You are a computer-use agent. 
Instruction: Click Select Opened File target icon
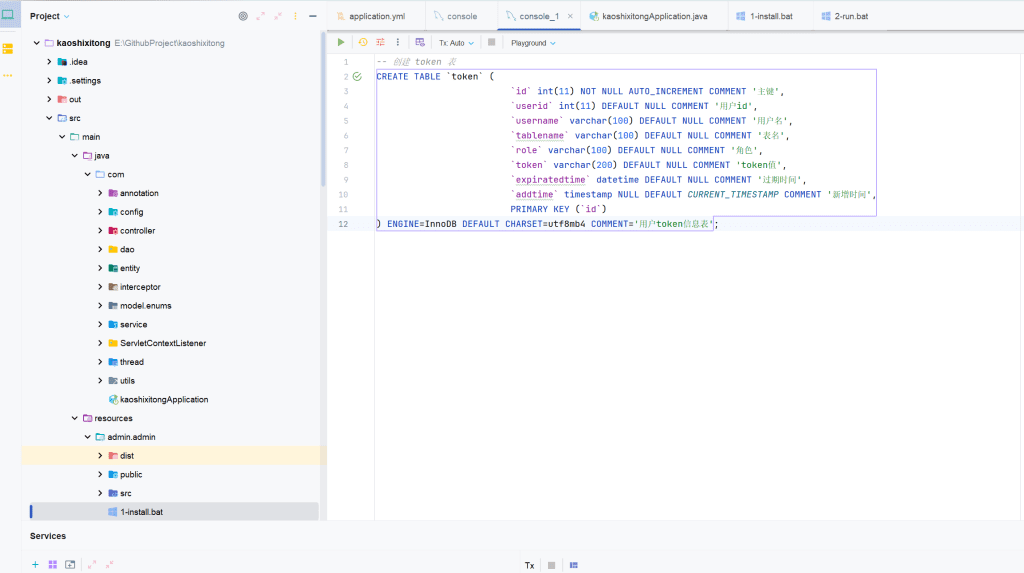tap(243, 16)
